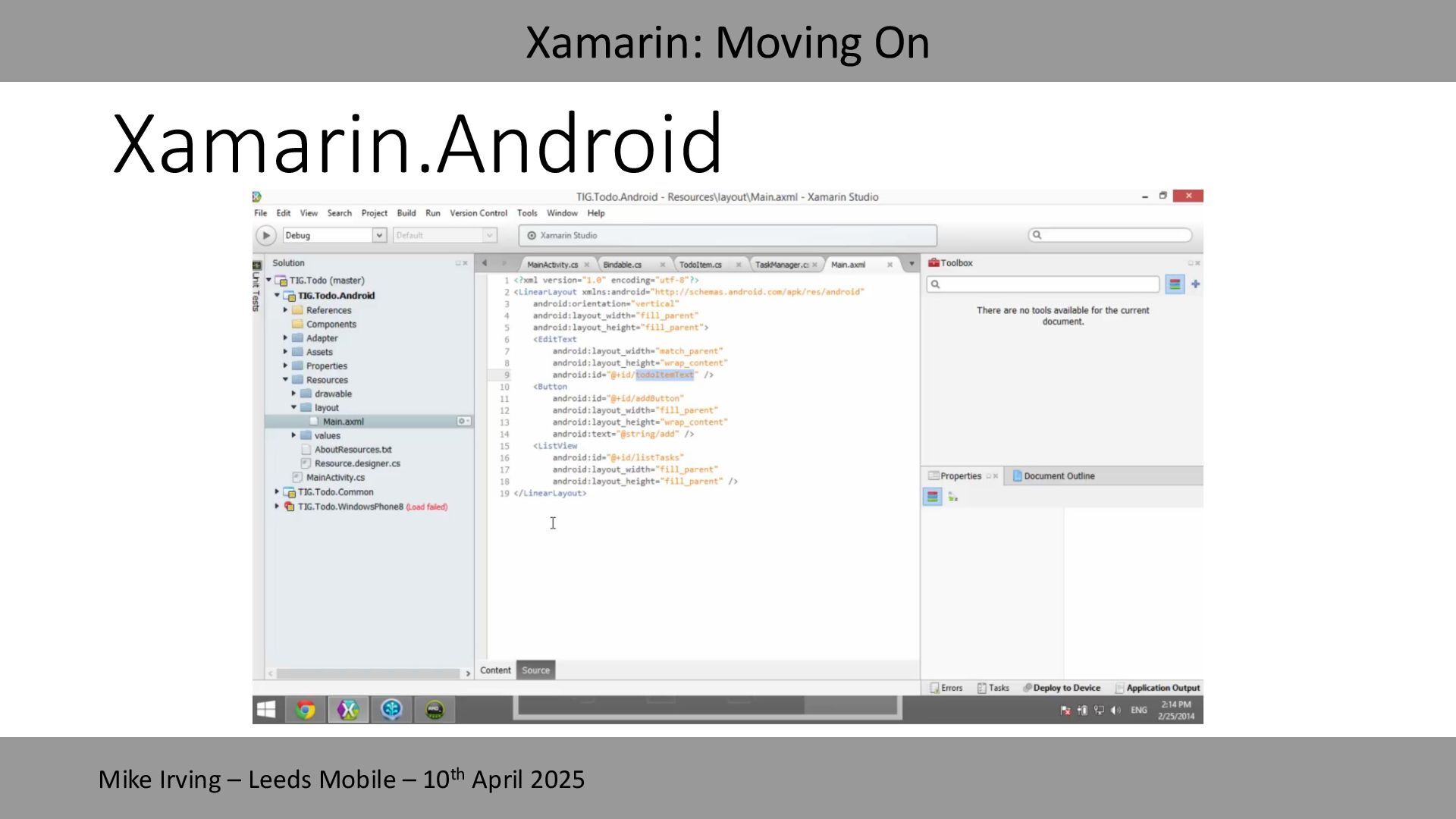This screenshot has width=1456, height=819.
Task: Open the Search menu
Action: [340, 214]
